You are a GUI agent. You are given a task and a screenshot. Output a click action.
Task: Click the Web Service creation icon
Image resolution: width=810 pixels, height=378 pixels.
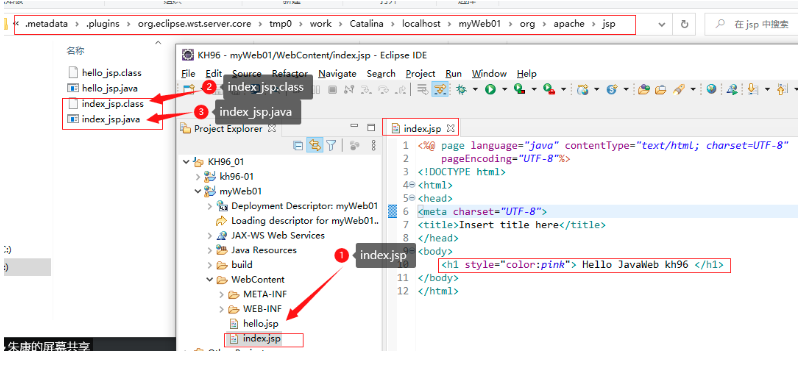point(612,89)
